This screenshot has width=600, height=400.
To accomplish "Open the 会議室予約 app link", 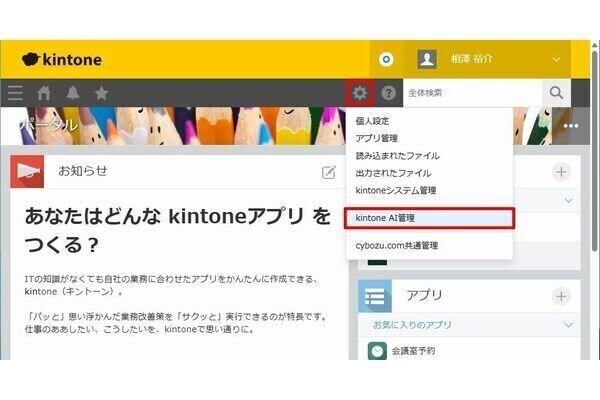I will click(x=413, y=351).
